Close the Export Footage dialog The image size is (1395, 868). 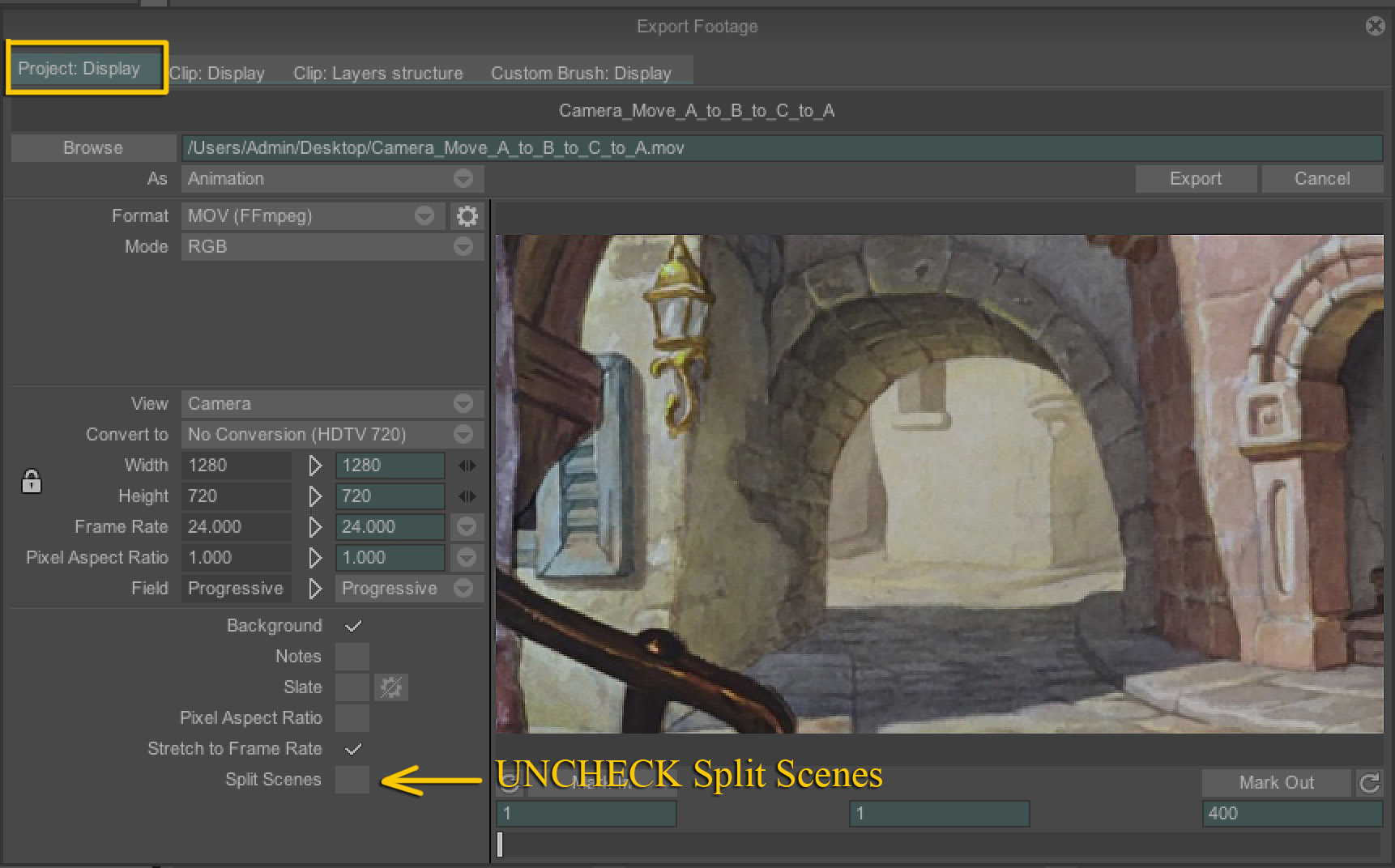click(x=1375, y=26)
